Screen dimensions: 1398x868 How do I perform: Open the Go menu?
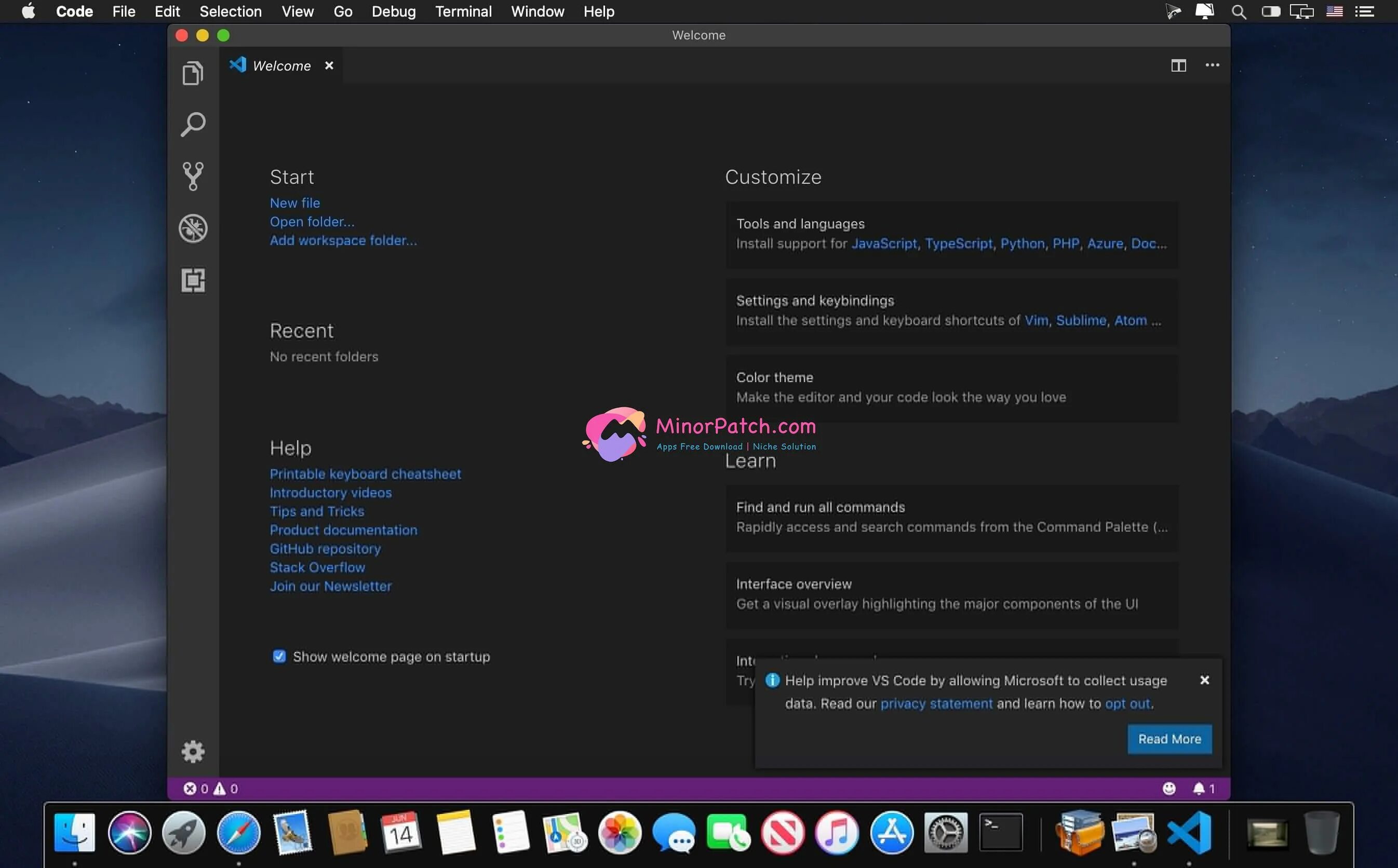[343, 11]
